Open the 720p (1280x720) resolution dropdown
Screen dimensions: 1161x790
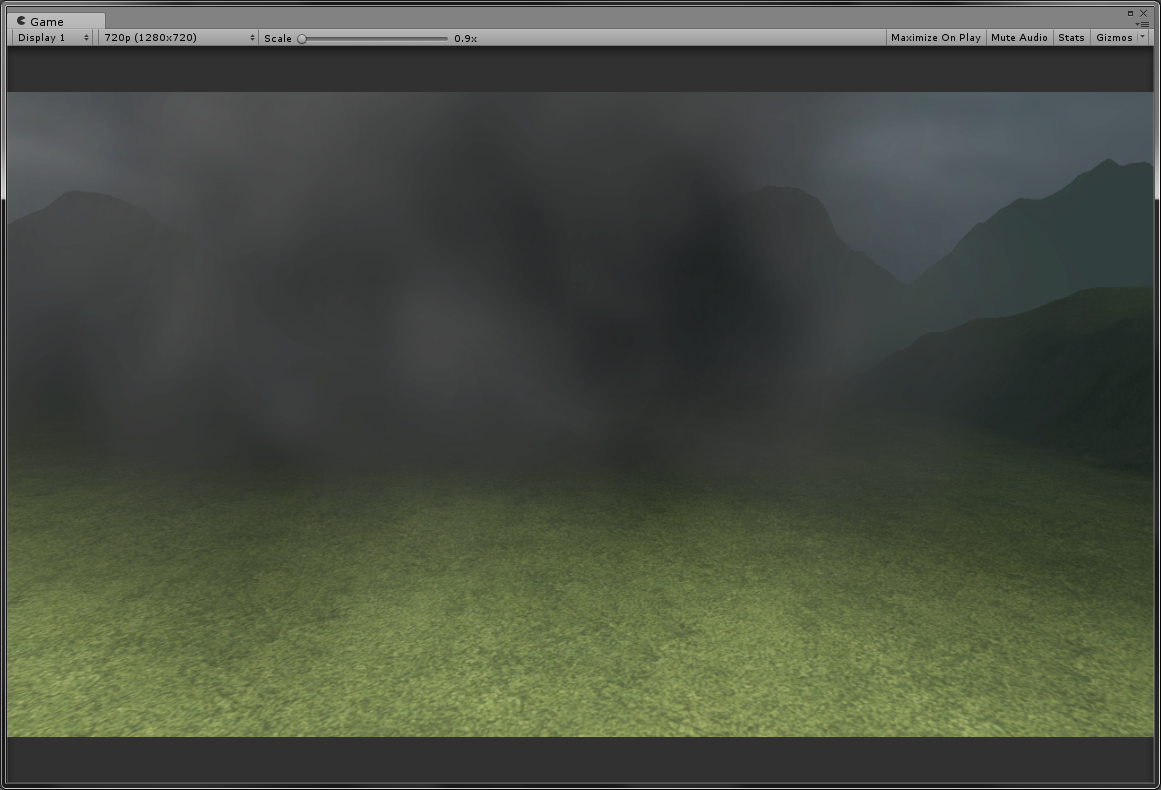[x=178, y=38]
